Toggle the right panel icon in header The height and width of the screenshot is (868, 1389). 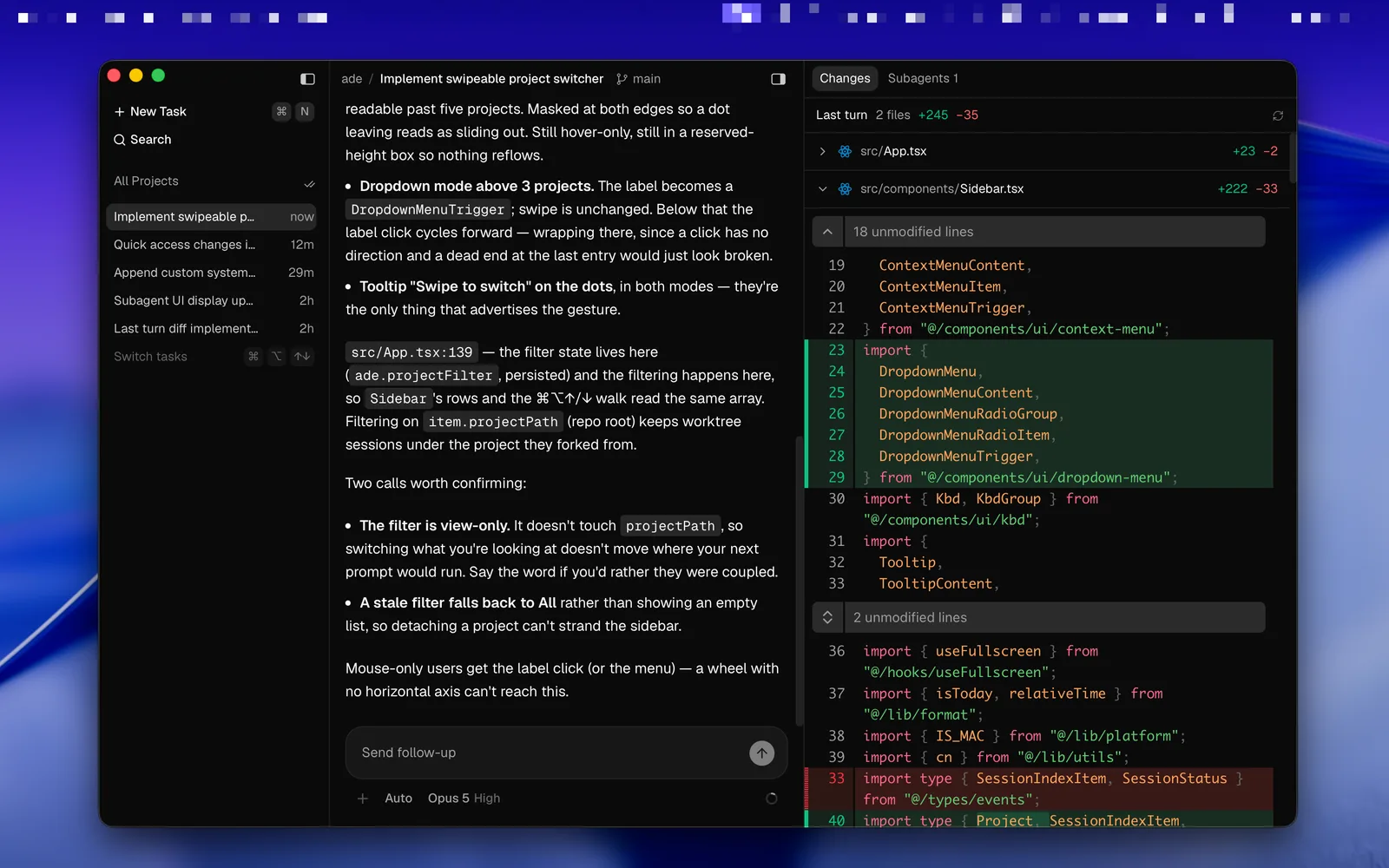778,79
